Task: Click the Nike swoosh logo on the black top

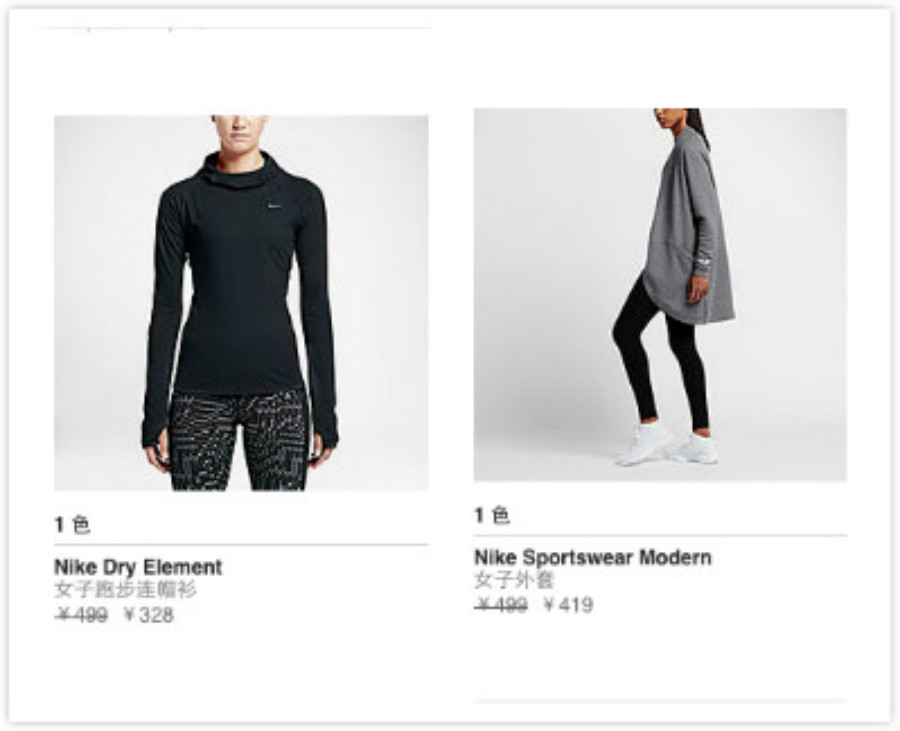Action: click(x=275, y=207)
